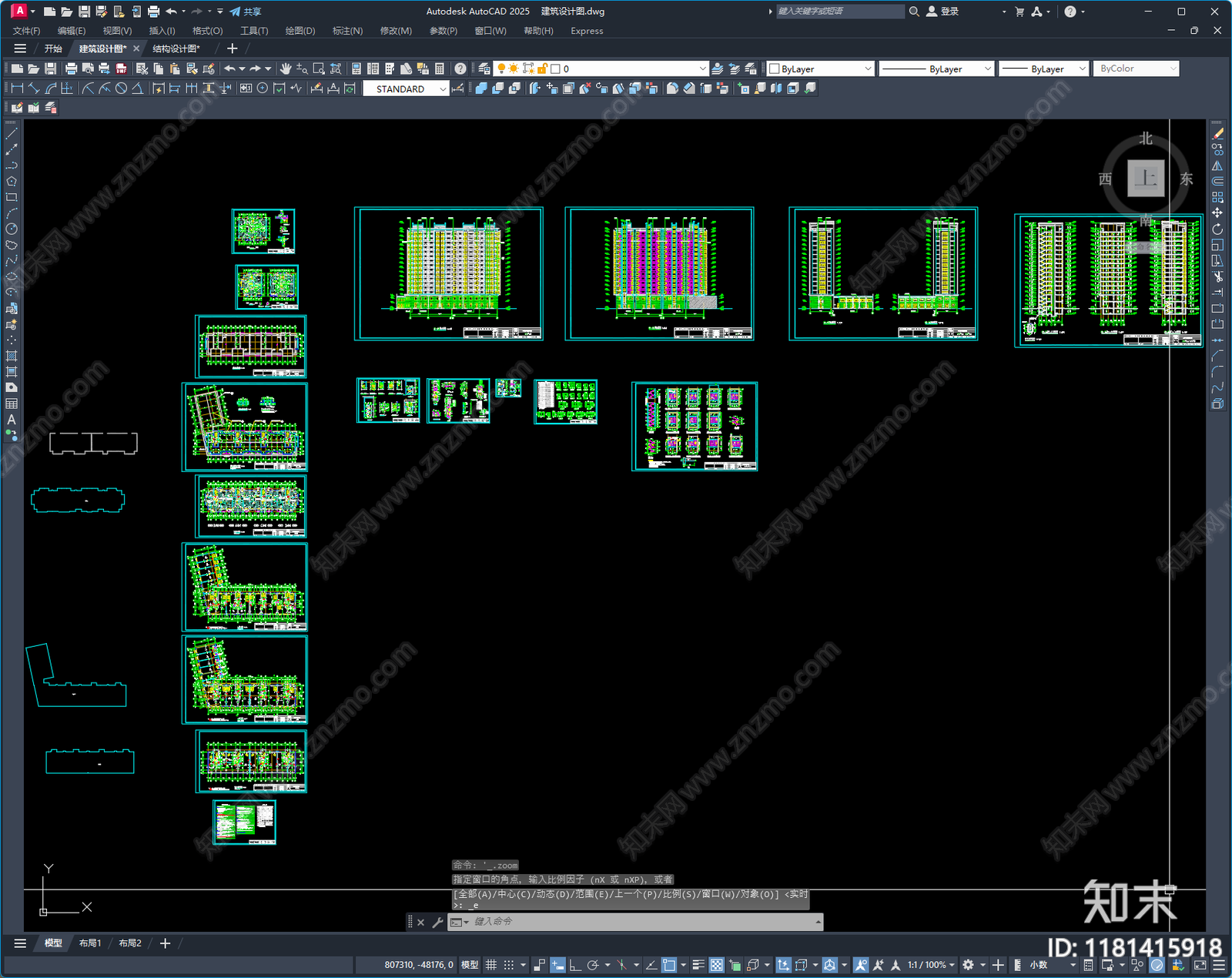
Task: Open the 标注(N) menu
Action: coord(347,31)
